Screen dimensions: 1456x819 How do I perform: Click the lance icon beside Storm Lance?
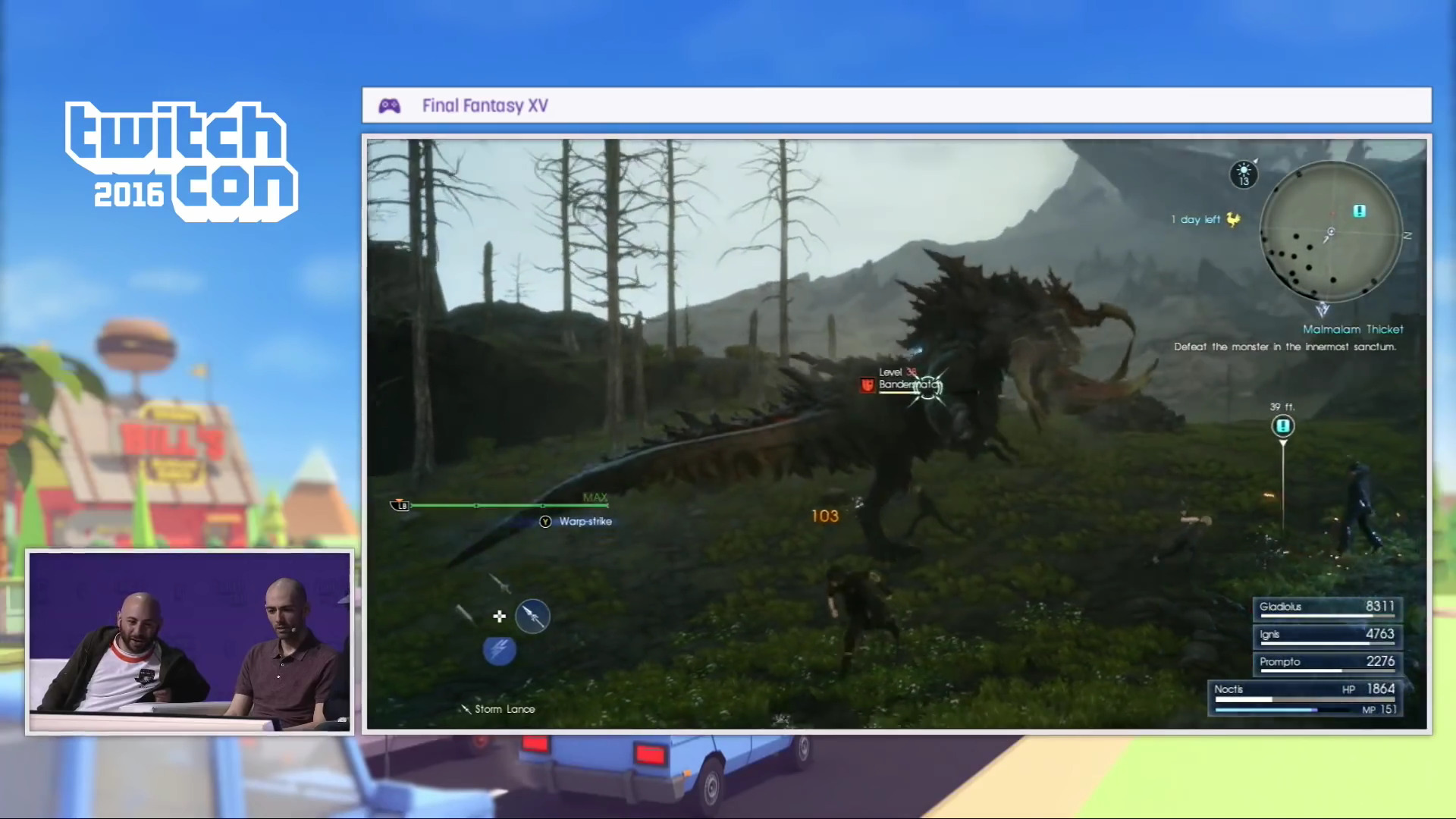pyautogui.click(x=465, y=709)
